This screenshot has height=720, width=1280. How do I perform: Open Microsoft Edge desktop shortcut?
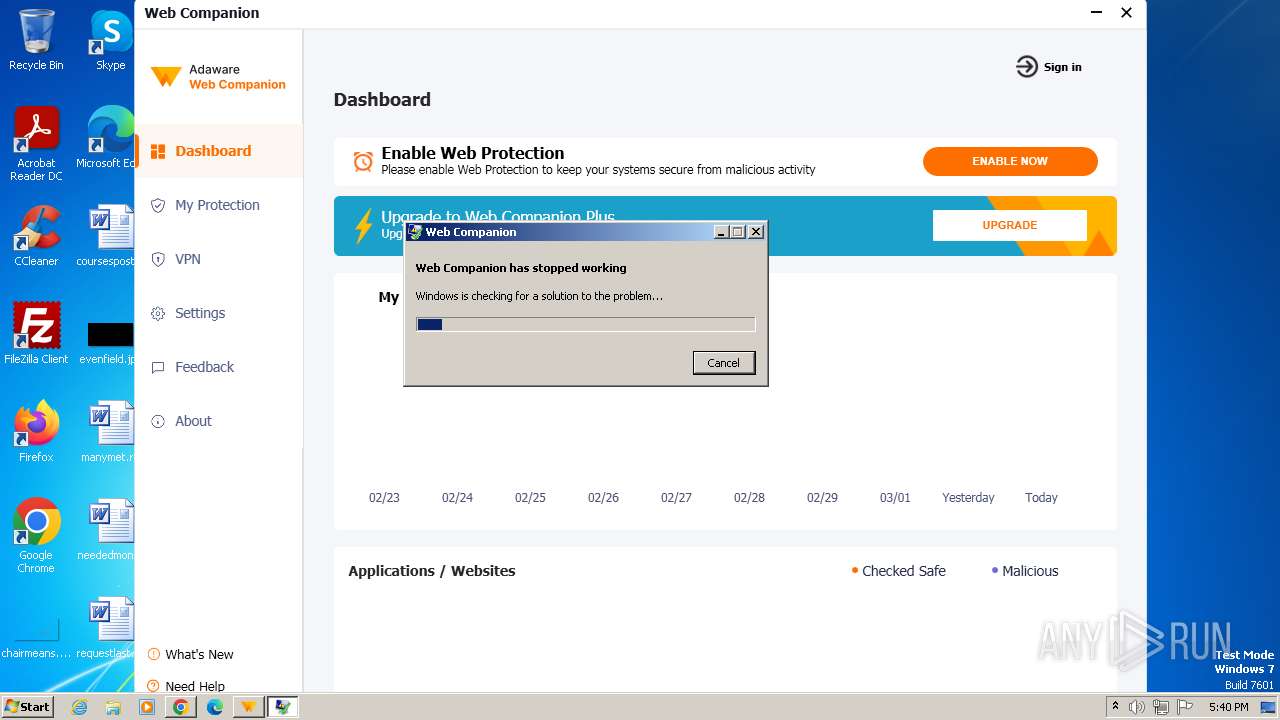[x=106, y=138]
